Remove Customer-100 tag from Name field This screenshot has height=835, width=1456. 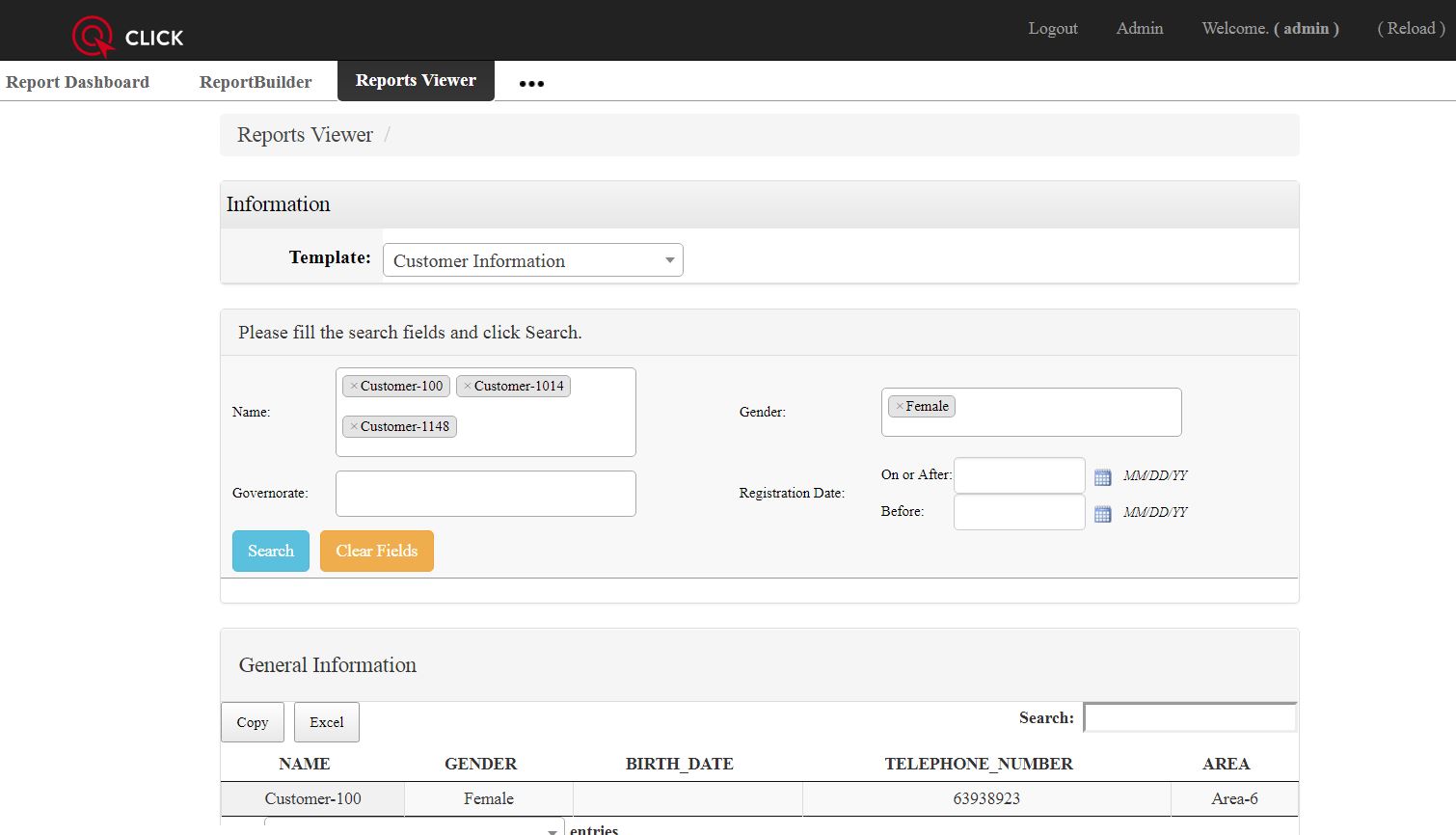[354, 387]
